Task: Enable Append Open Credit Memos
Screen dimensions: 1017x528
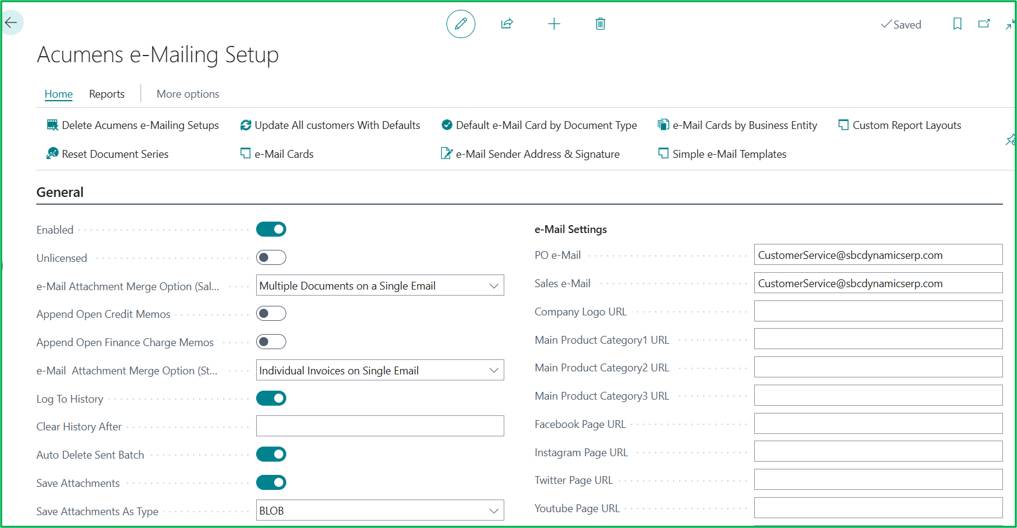Action: [271, 313]
